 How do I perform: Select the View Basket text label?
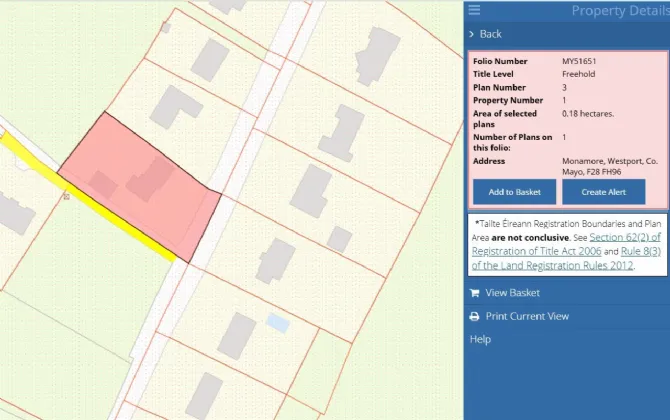point(512,293)
